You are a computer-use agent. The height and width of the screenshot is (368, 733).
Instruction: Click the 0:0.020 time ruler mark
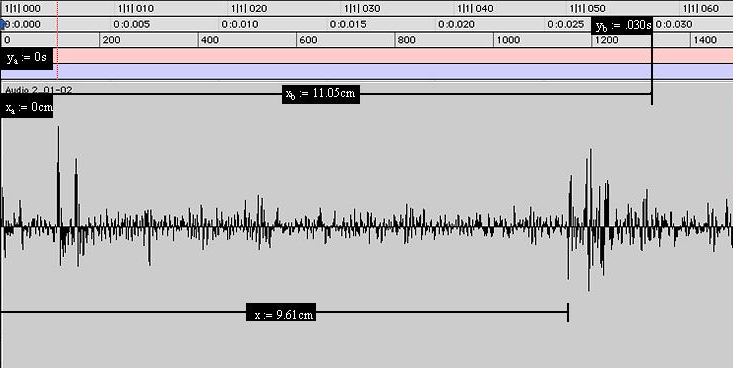[456, 24]
